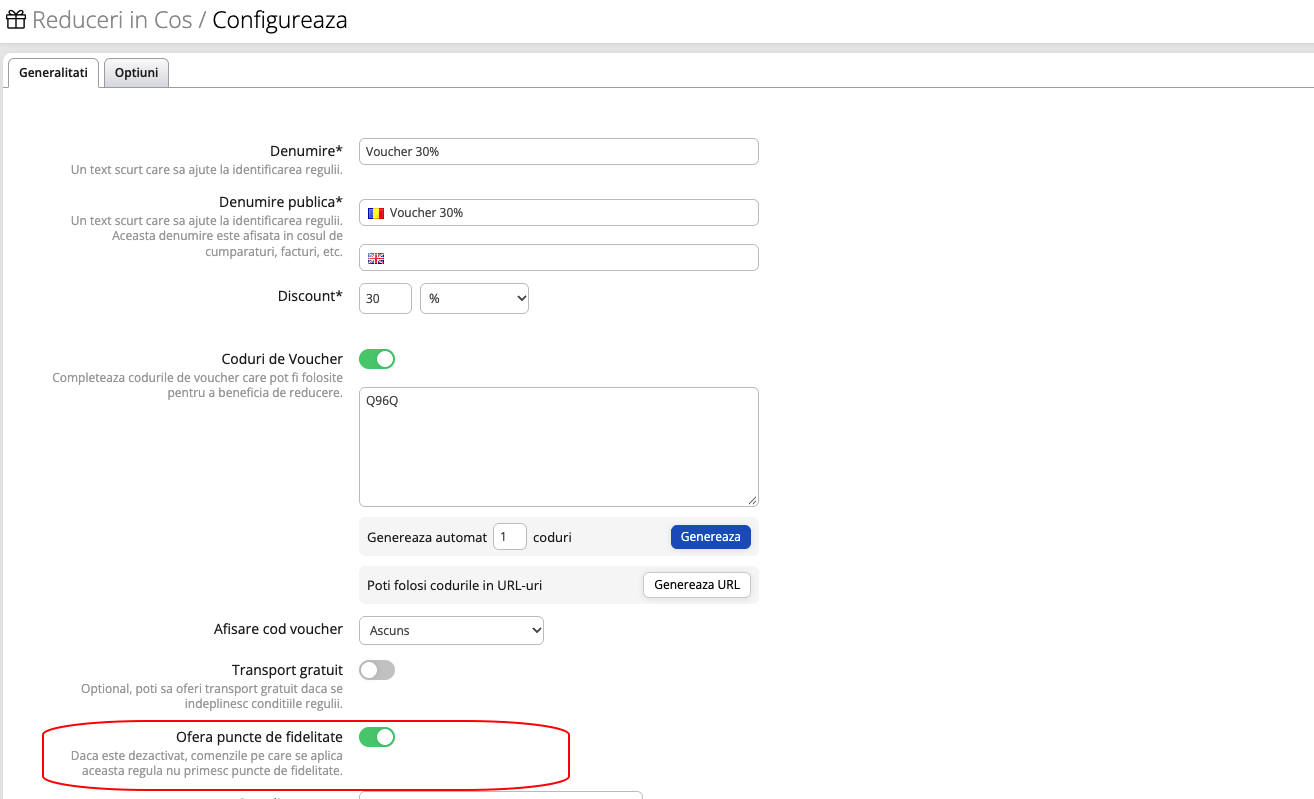
Task: Click the Romanian flag in Denumire publica
Action: 376,213
